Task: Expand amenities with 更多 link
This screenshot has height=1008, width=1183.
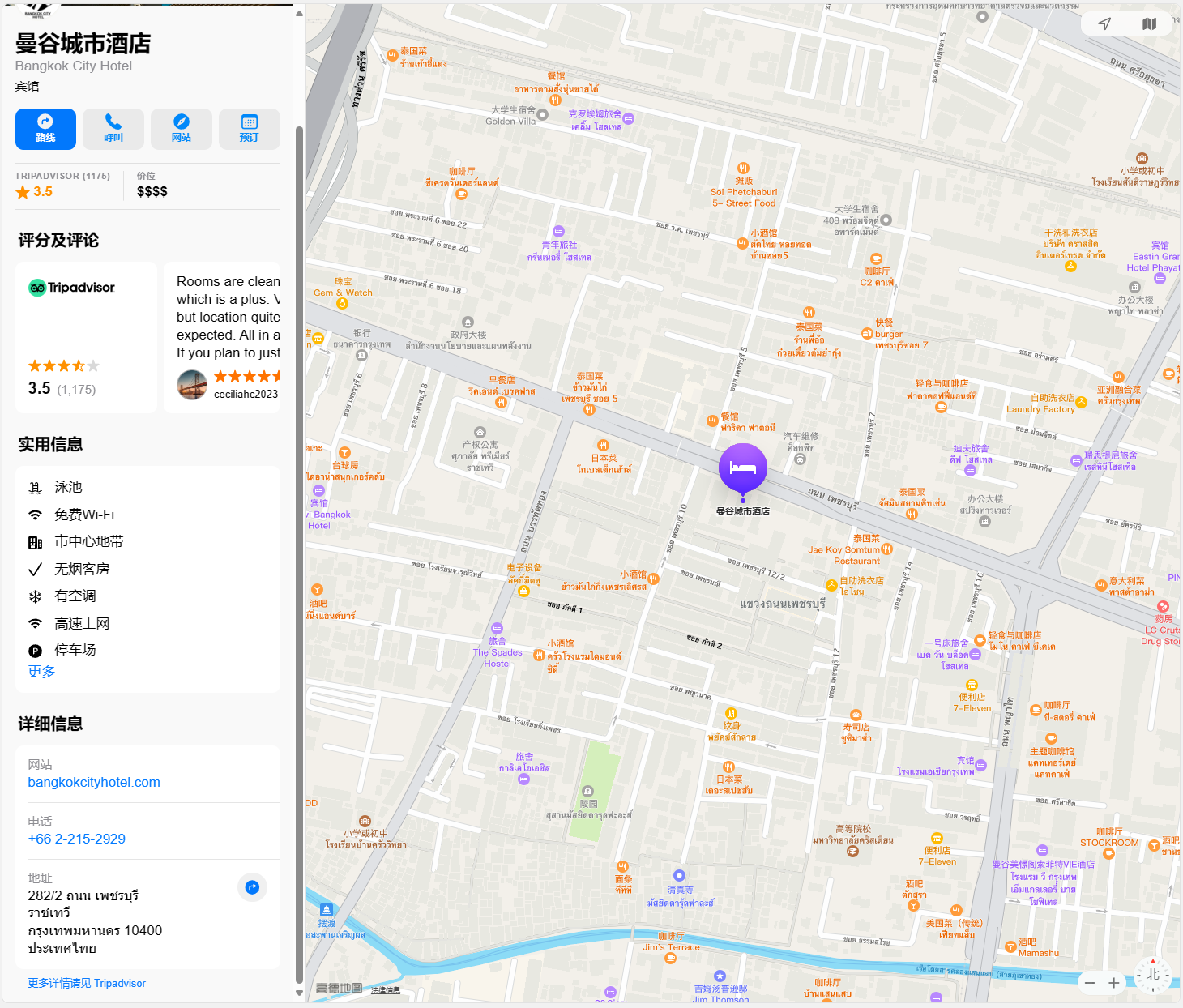Action: [x=41, y=671]
